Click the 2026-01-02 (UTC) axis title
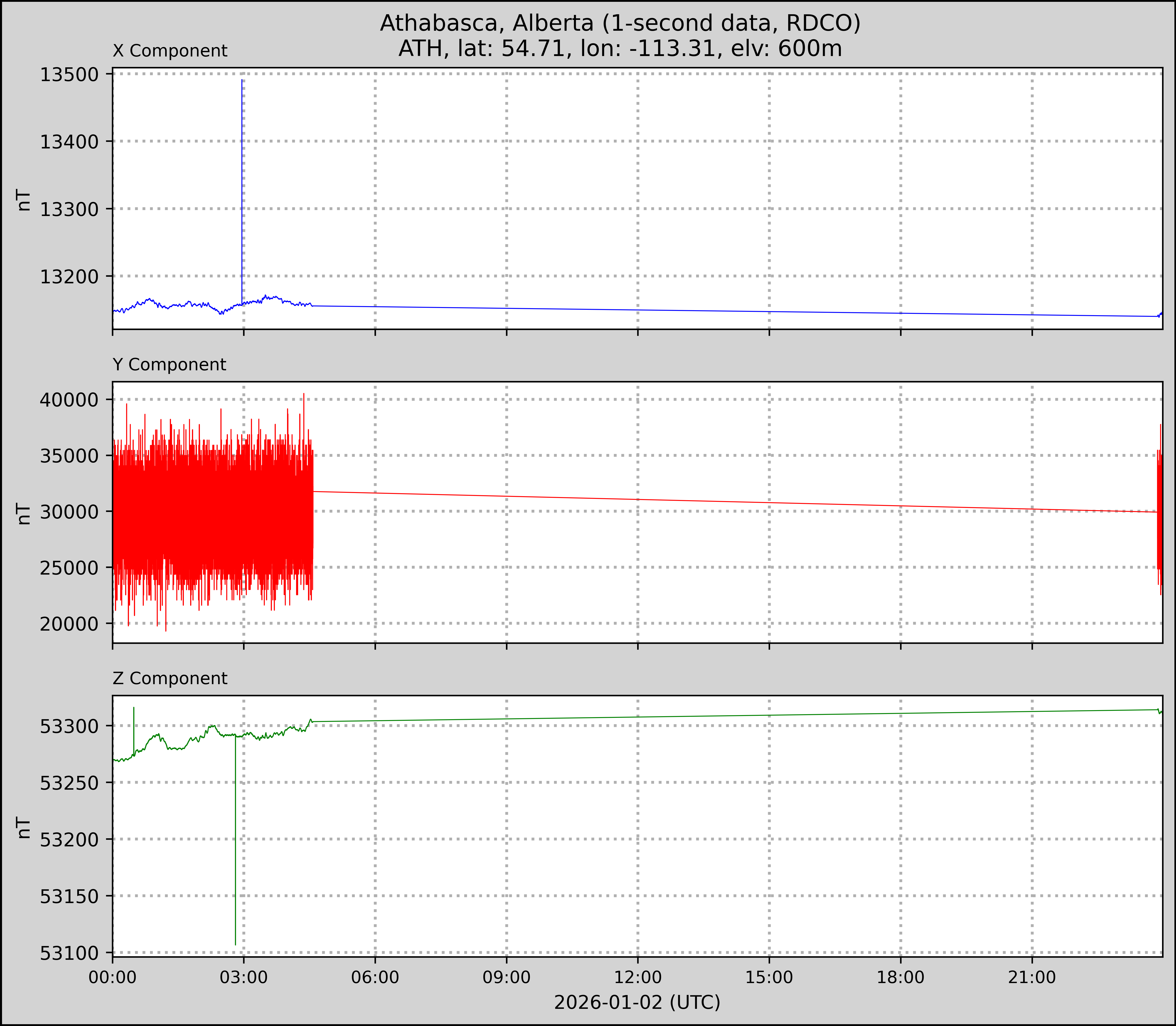The height and width of the screenshot is (1026, 1176). (x=637, y=1003)
